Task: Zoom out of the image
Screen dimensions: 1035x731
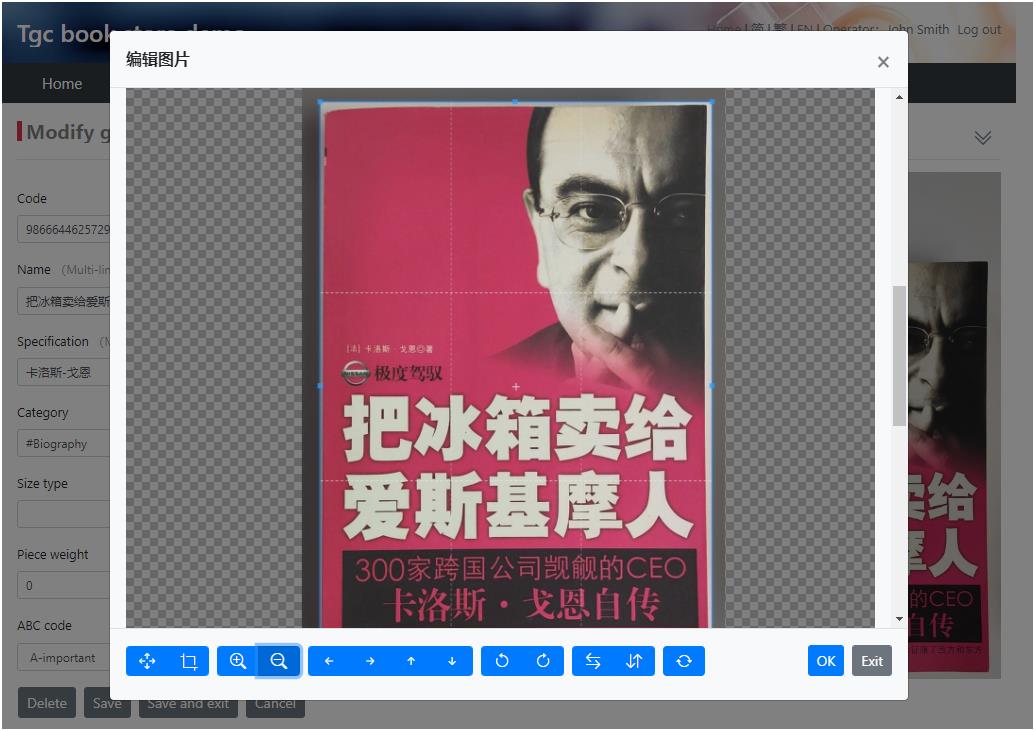Action: (x=279, y=661)
